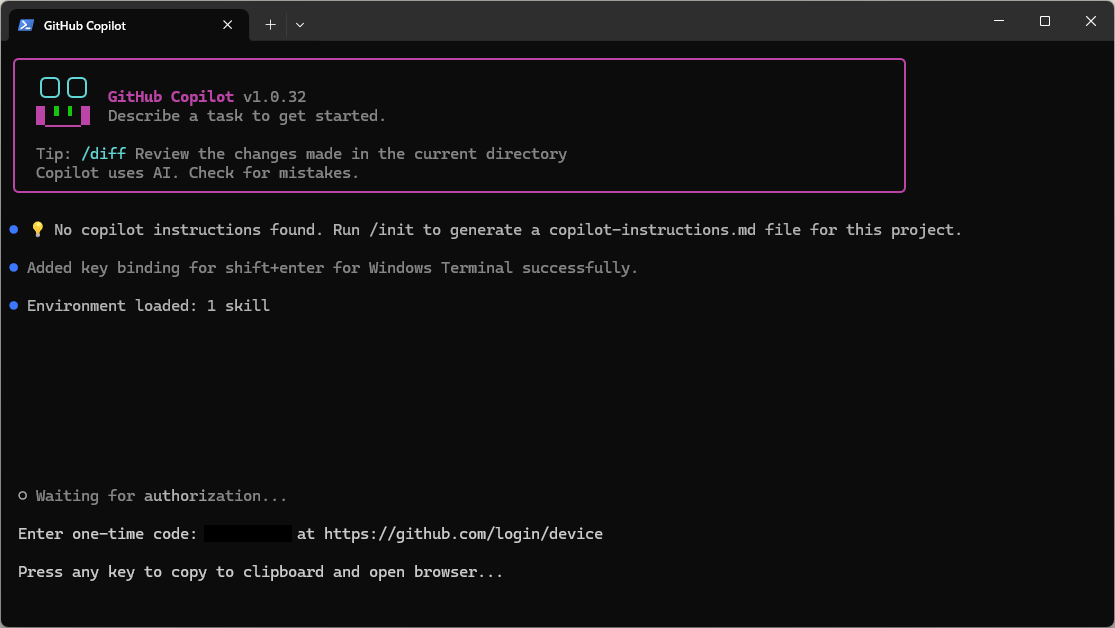Viewport: 1115px width, 628px height.
Task: Click the pink GitHub Copilot heading
Action: click(x=170, y=97)
